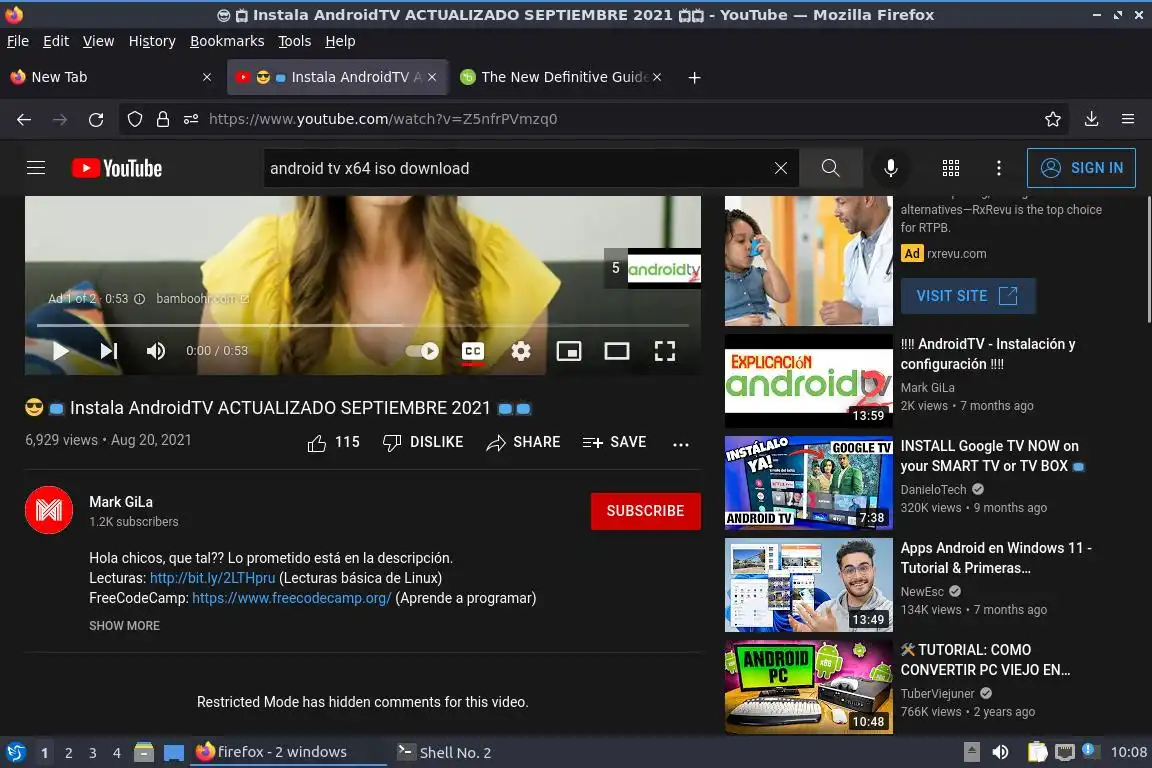Open the File menu
The height and width of the screenshot is (768, 1152).
(18, 41)
